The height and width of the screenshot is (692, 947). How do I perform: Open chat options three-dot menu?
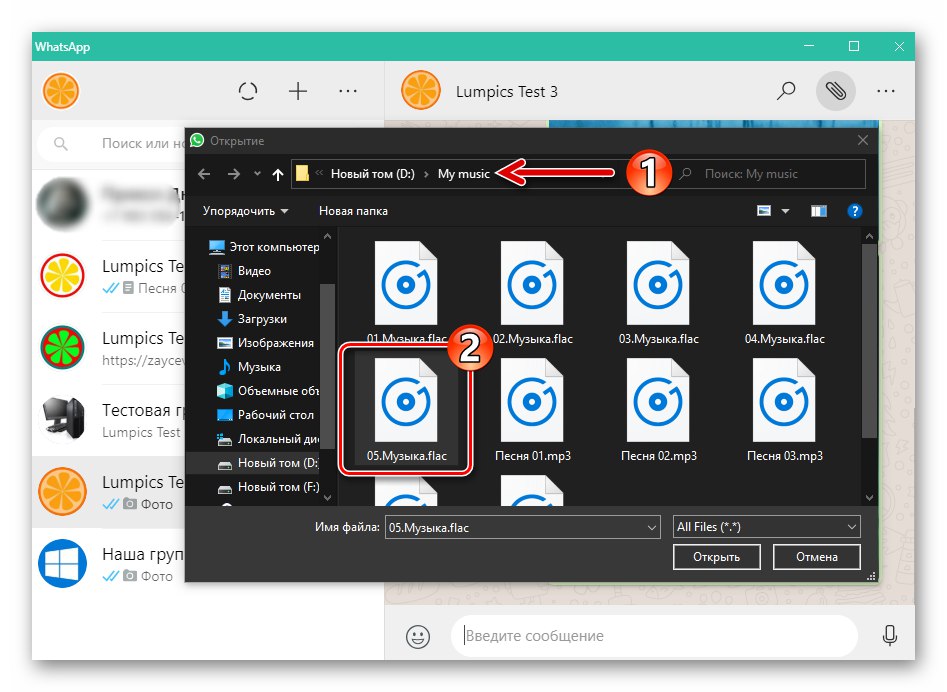[x=885, y=91]
